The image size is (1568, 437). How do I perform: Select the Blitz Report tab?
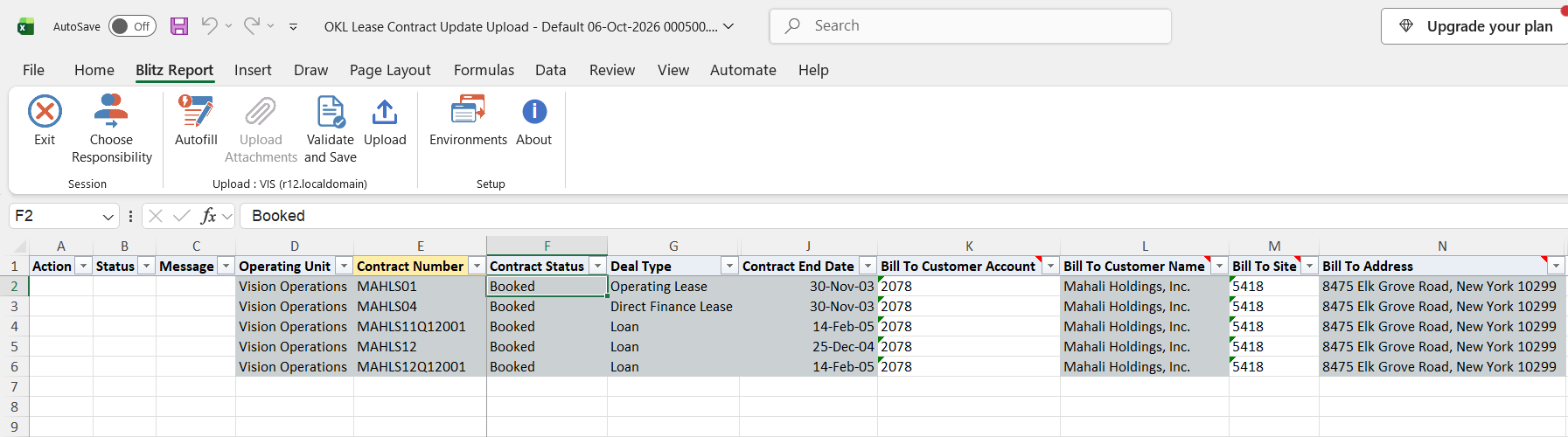click(174, 70)
